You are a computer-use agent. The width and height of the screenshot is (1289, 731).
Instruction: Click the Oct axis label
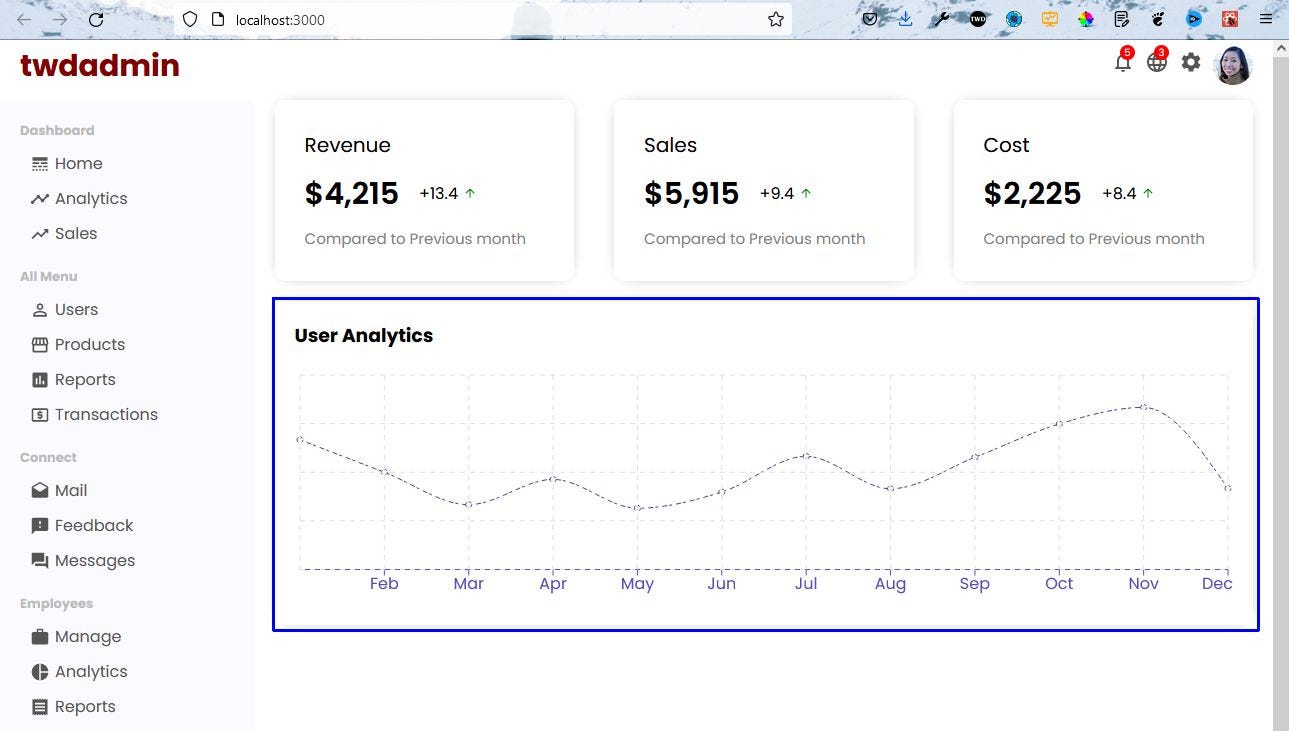(x=1059, y=584)
